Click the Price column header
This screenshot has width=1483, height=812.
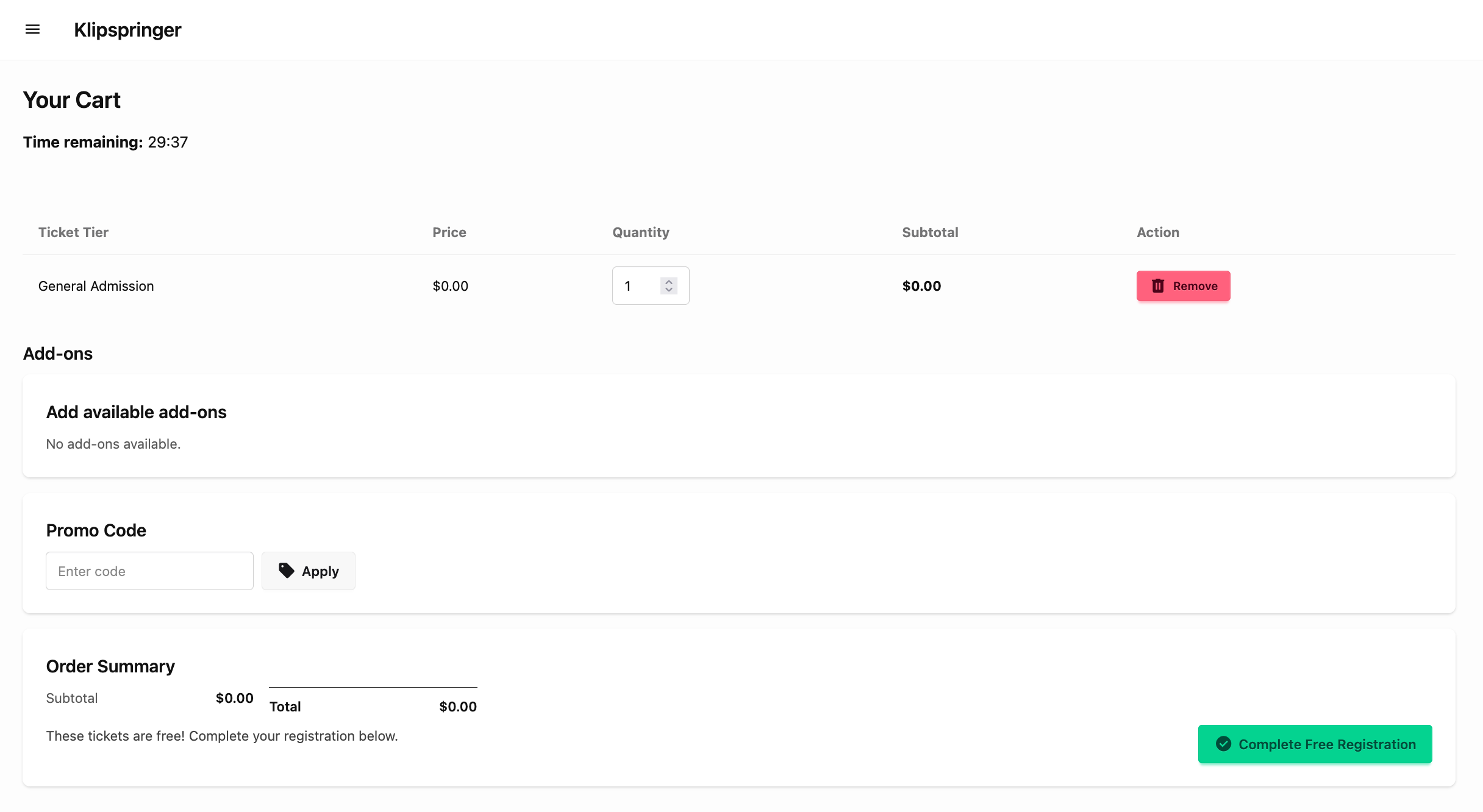449,232
